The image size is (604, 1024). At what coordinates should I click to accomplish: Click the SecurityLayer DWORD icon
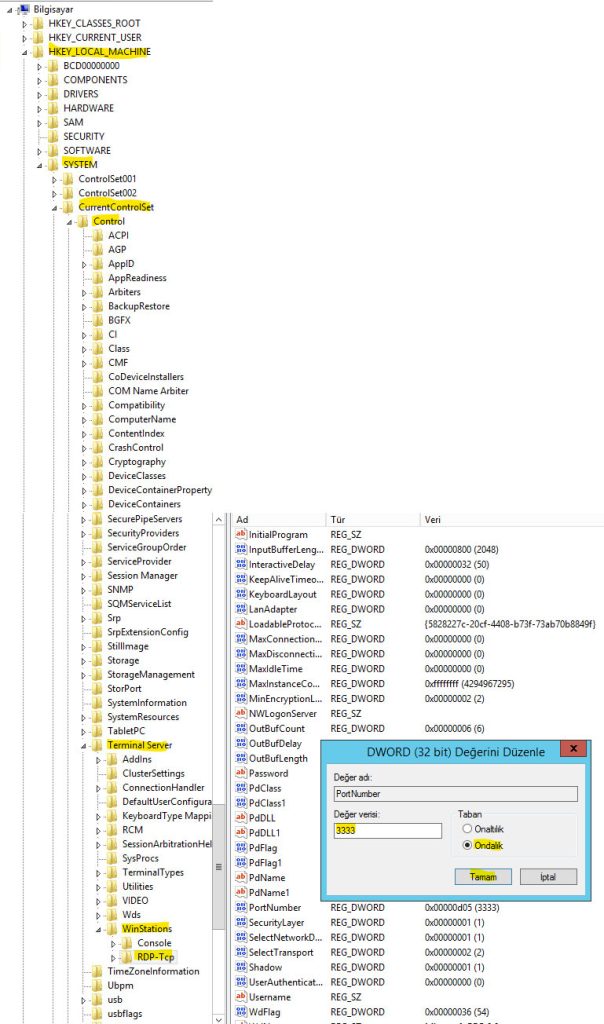240,922
